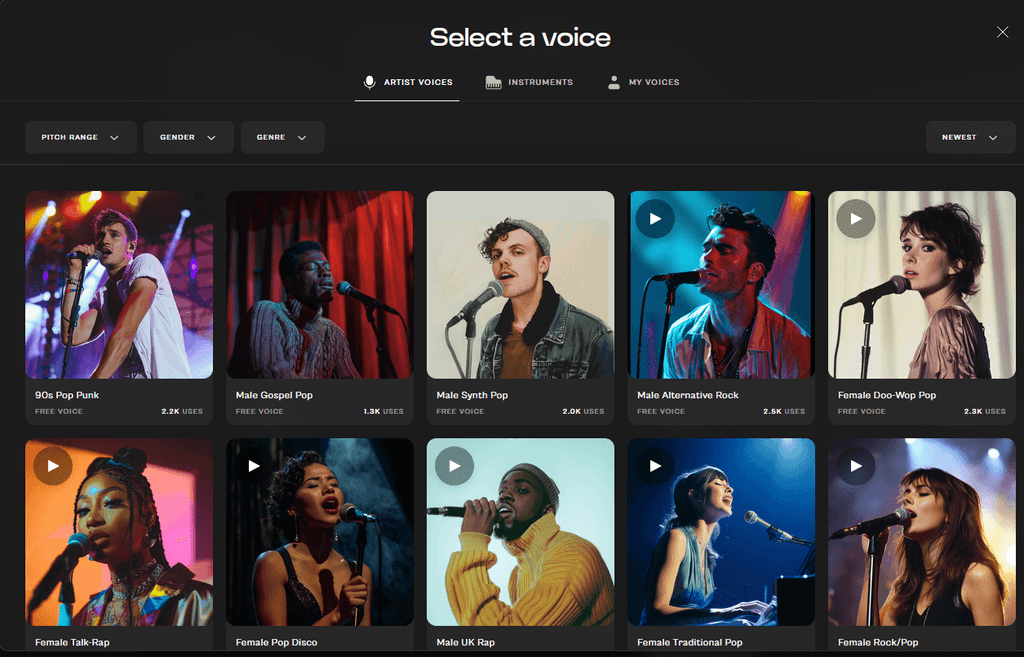
Task: Switch to the Instruments tab
Action: click(529, 82)
